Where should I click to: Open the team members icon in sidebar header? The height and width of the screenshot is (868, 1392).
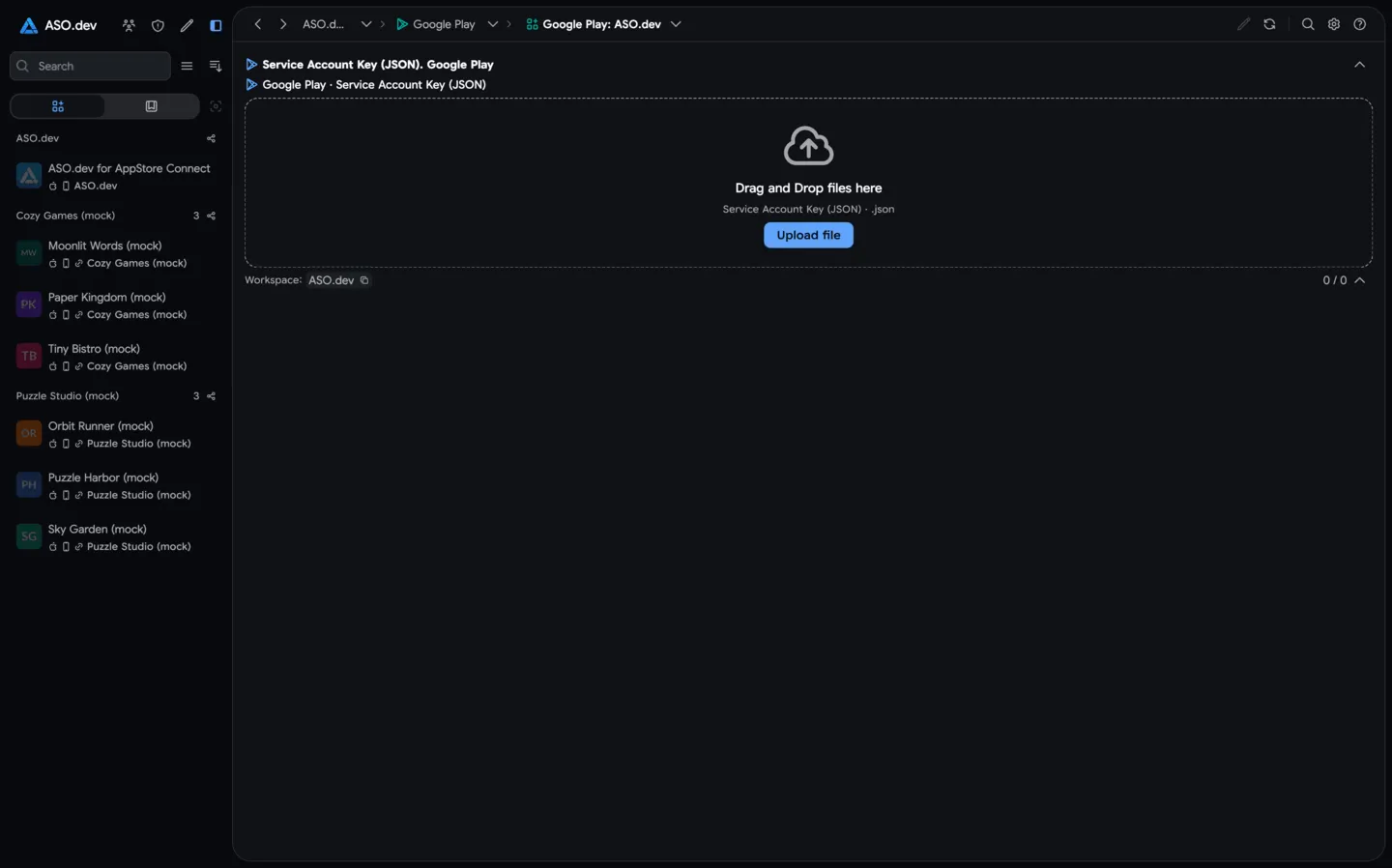click(129, 25)
